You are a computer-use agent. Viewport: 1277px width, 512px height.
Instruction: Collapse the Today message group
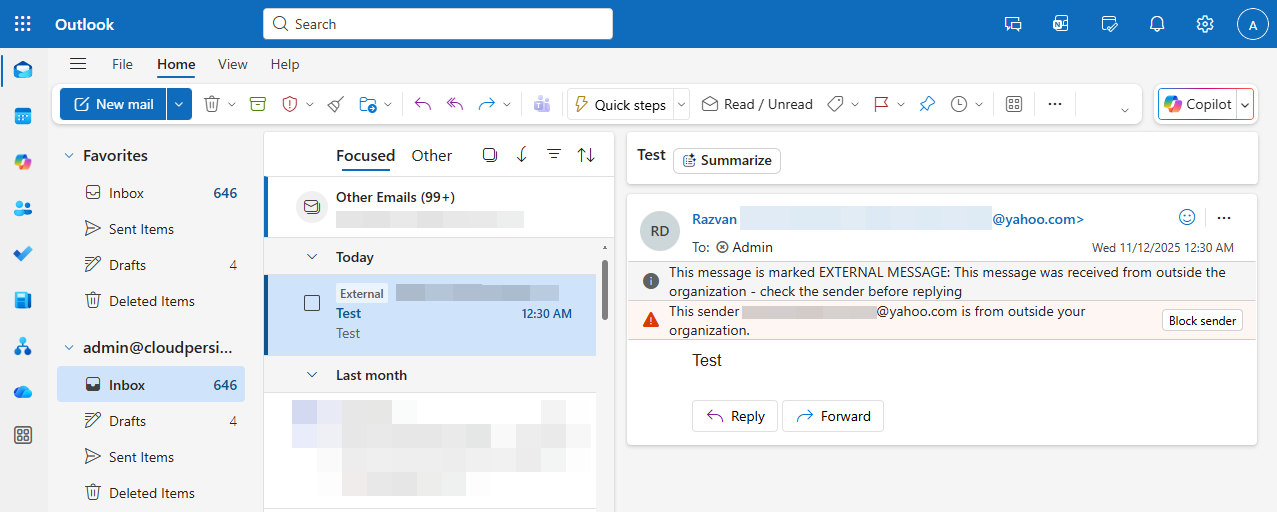(312, 257)
